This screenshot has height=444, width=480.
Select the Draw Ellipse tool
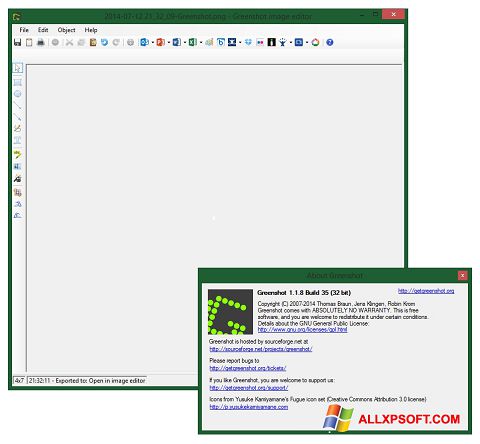pyautogui.click(x=18, y=94)
